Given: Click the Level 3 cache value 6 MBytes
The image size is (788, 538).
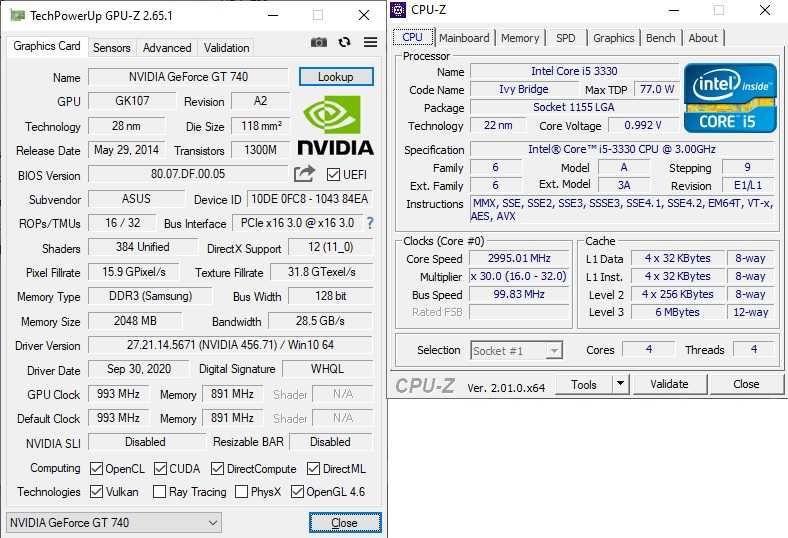Looking at the screenshot, I should coord(677,312).
